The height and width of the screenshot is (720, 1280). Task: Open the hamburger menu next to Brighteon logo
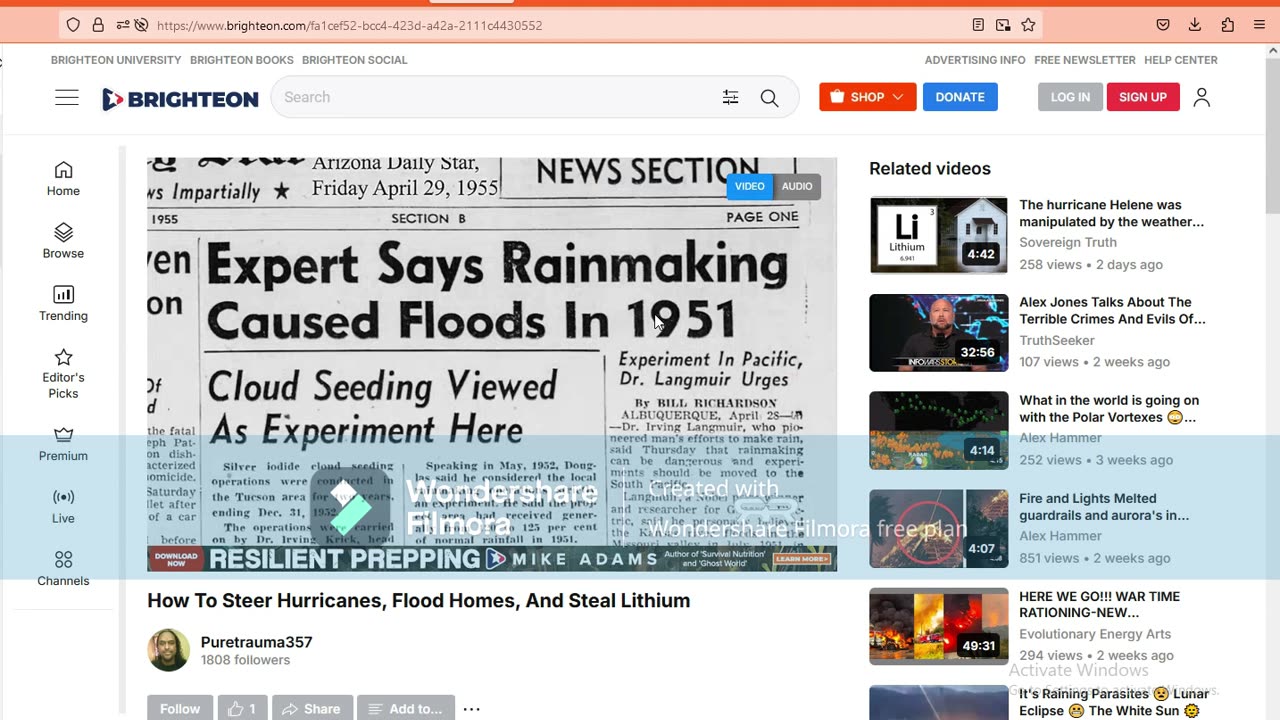(67, 97)
